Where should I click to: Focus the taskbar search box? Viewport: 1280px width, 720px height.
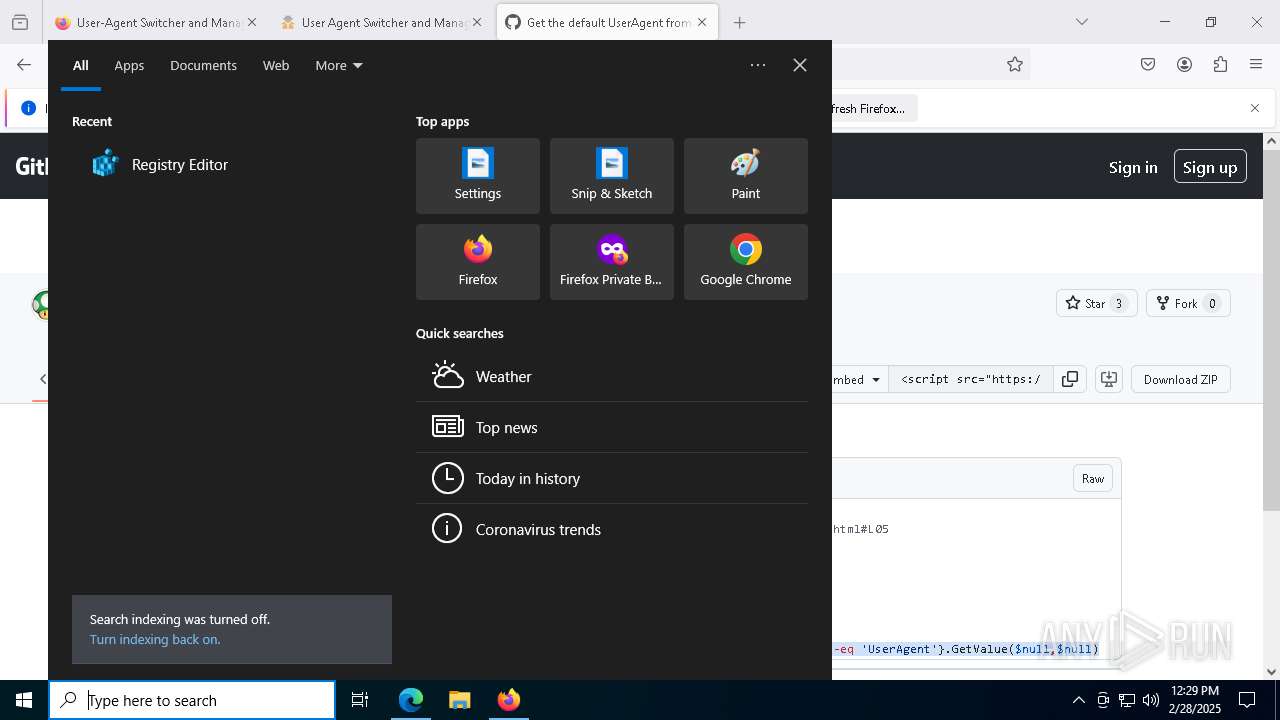pyautogui.click(x=192, y=700)
